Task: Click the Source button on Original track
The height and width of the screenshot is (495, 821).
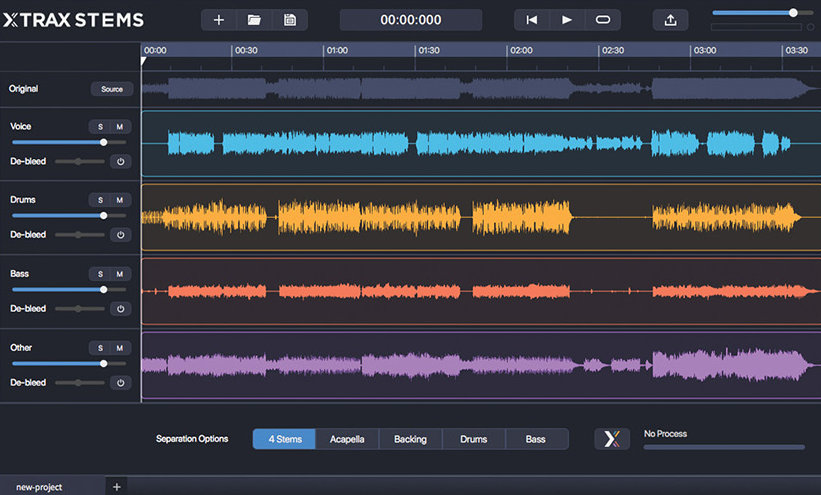Action: click(x=112, y=89)
